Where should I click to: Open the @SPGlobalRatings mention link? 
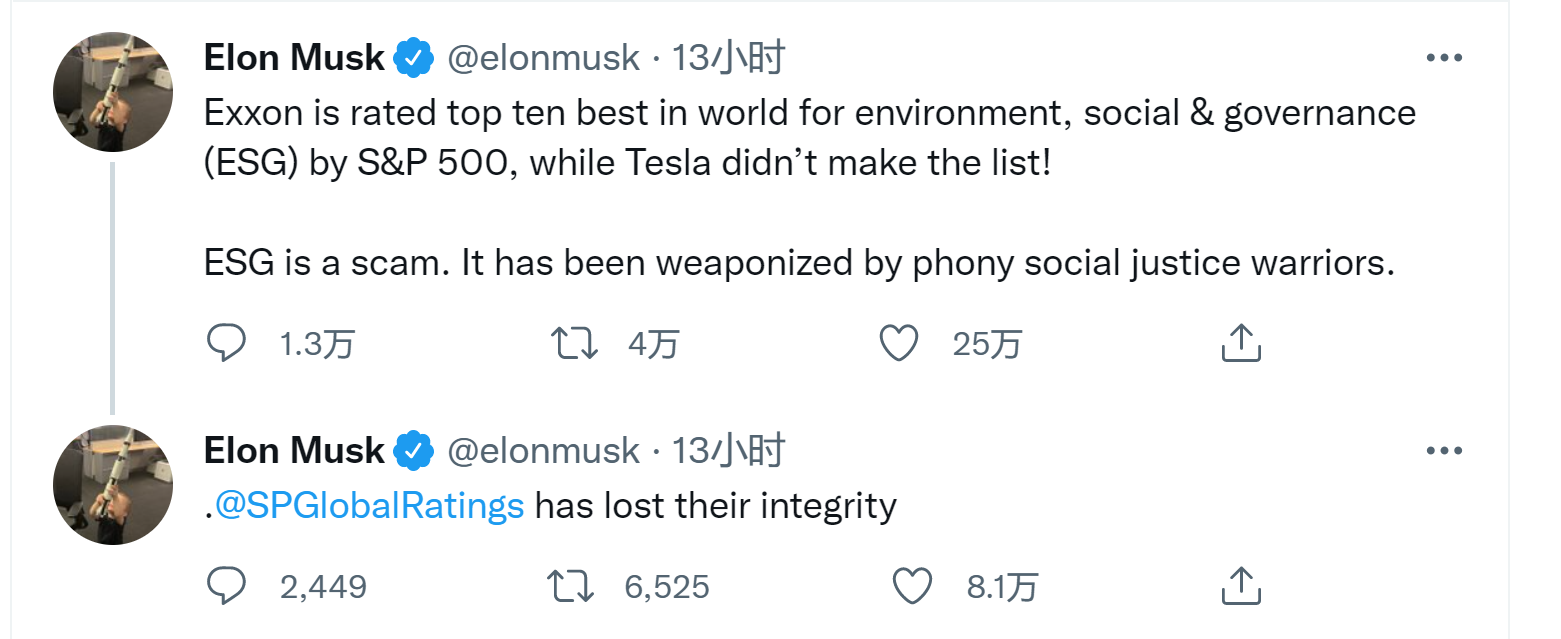(369, 504)
